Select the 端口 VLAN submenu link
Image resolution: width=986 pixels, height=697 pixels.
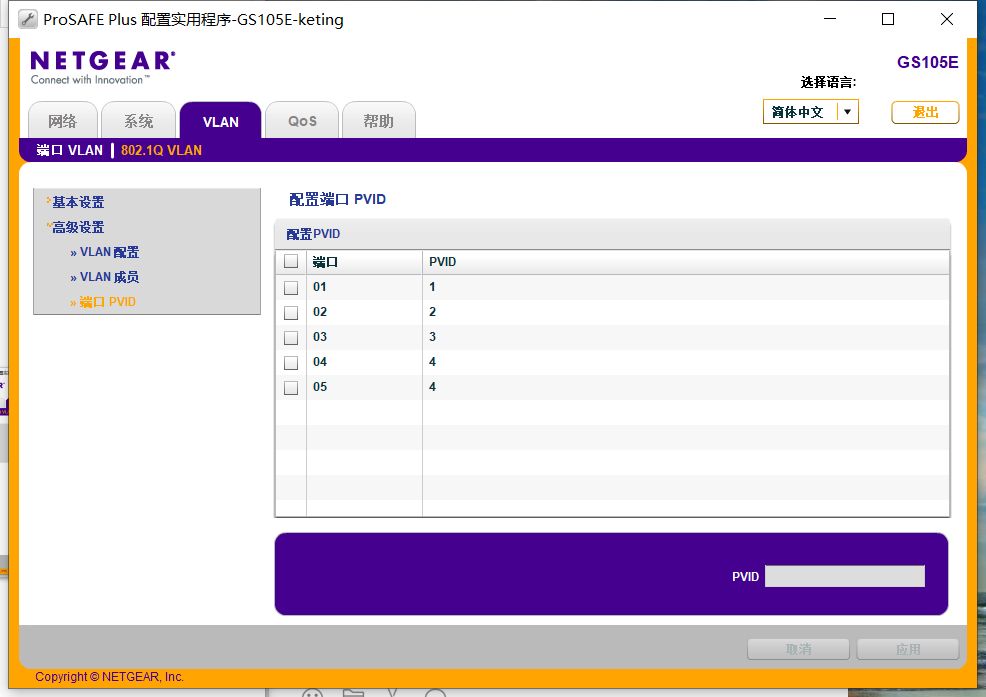[x=69, y=150]
